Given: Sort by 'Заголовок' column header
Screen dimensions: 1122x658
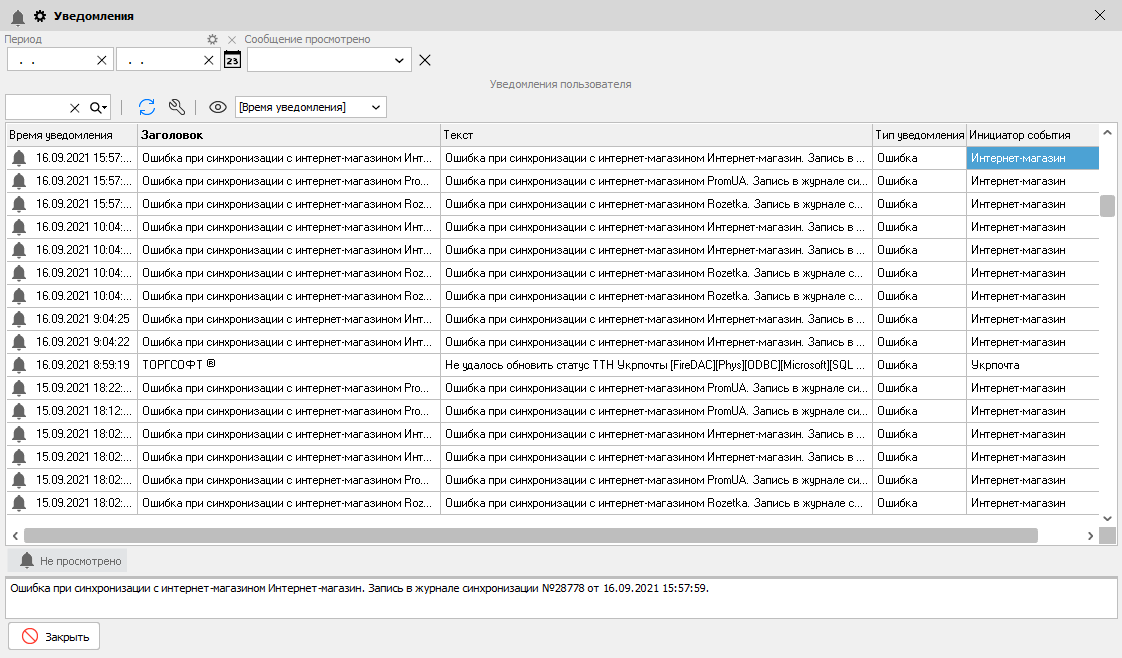Looking at the screenshot, I should [288, 135].
